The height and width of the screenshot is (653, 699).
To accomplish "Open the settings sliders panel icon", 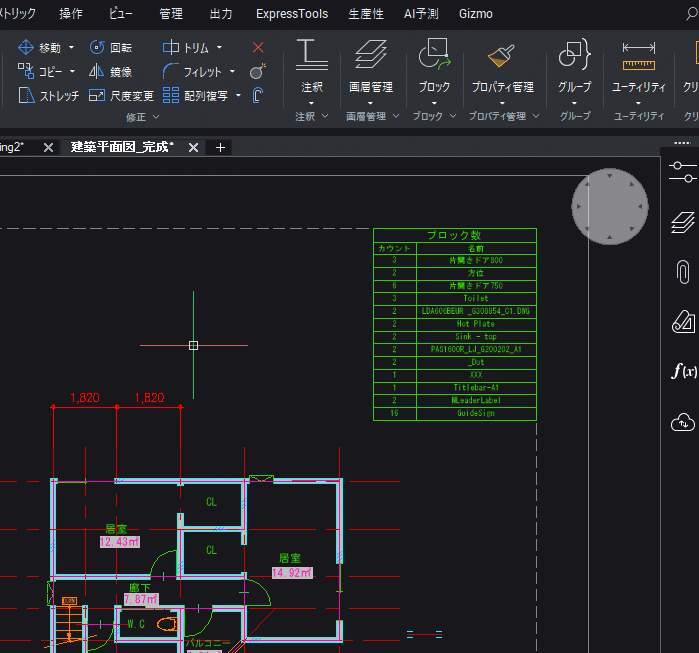I will [x=683, y=172].
